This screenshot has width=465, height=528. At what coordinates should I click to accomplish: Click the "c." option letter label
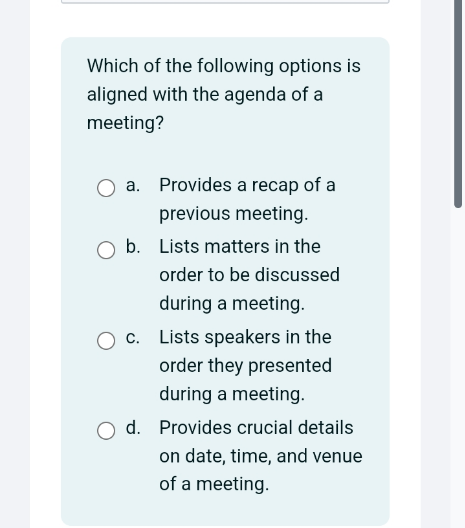132,337
